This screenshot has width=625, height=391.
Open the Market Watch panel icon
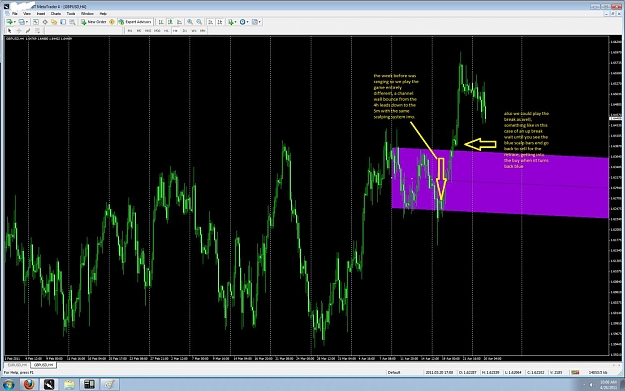(35, 22)
